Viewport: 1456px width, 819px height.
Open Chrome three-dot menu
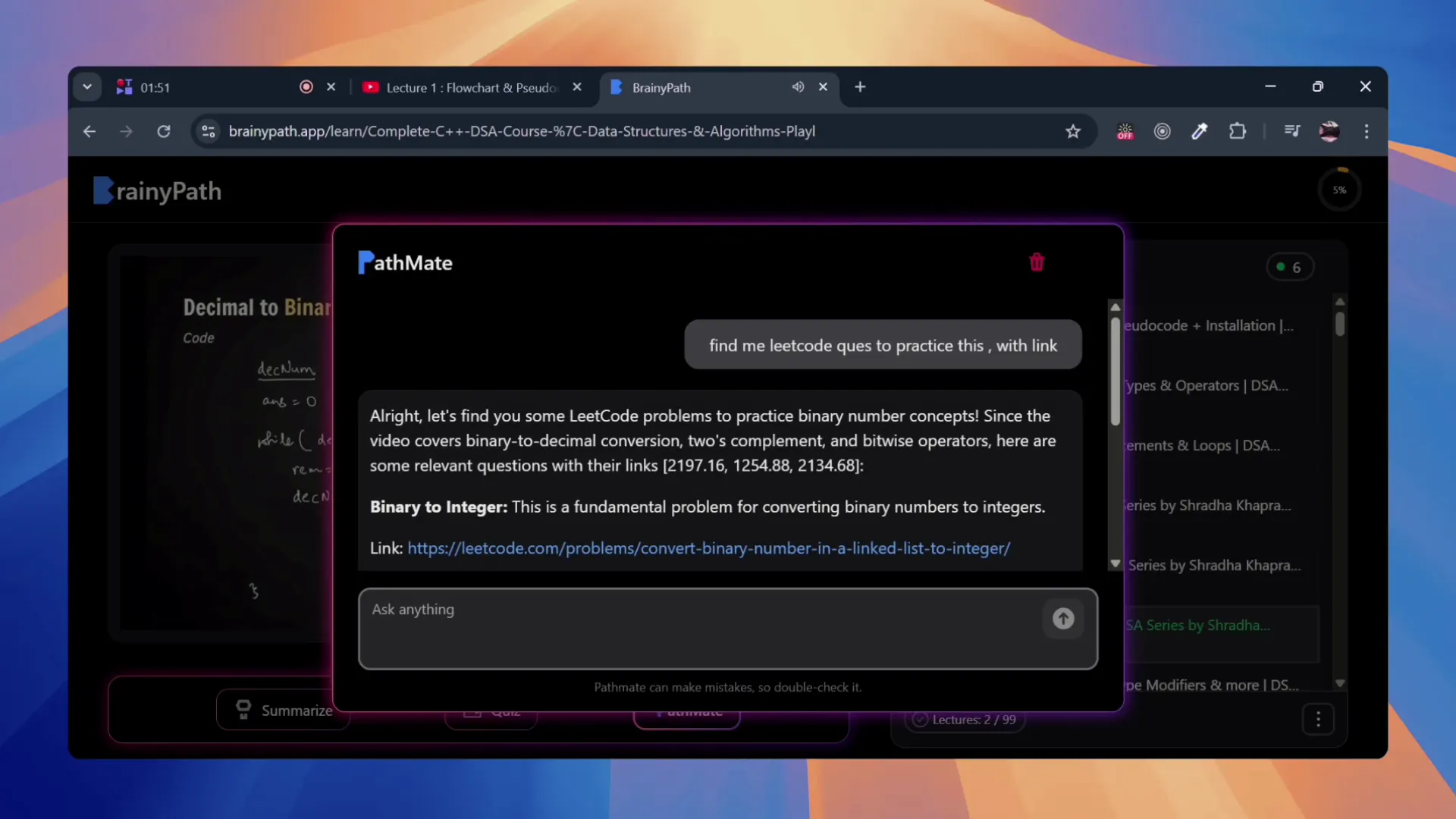1367,131
